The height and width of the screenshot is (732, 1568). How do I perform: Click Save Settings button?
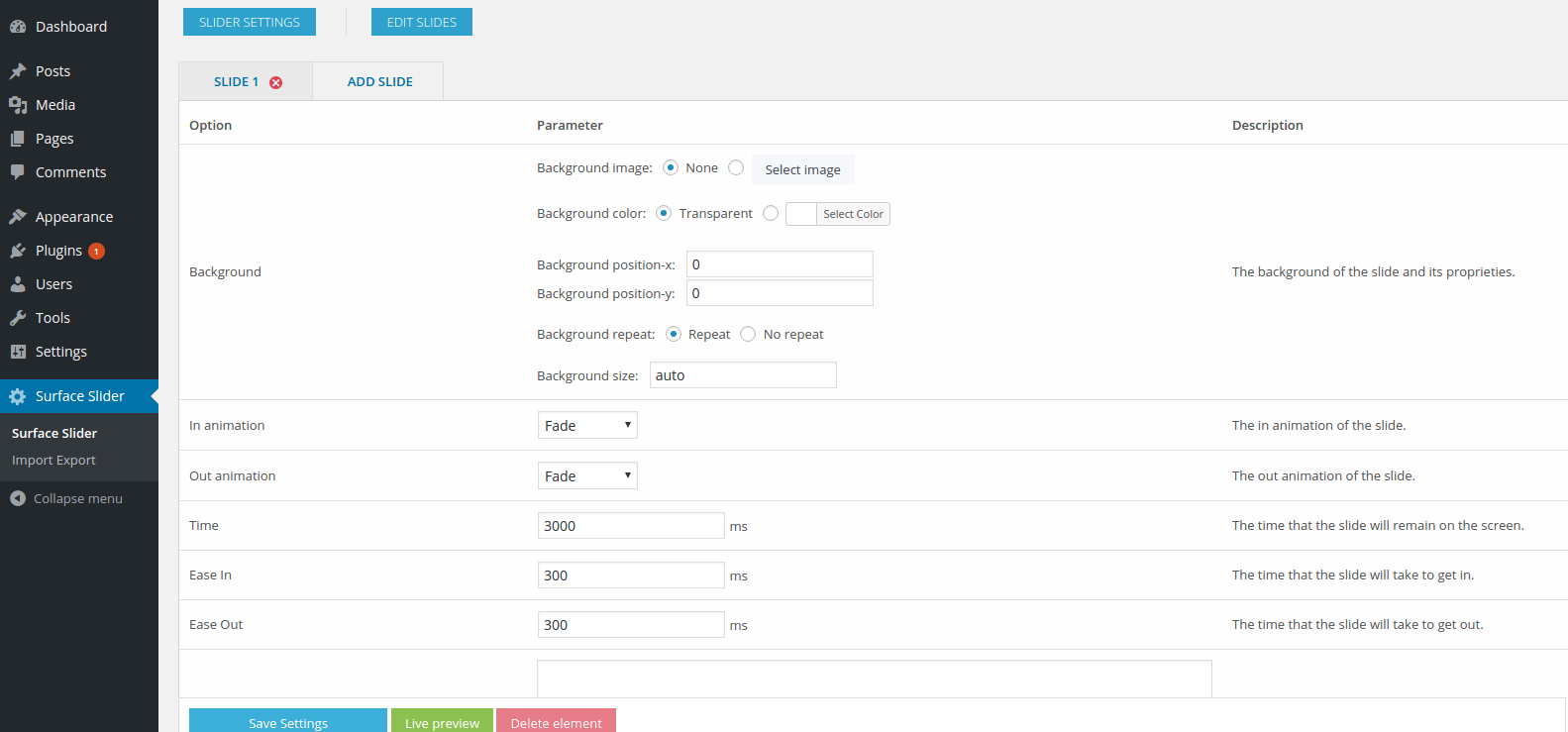[x=288, y=721]
